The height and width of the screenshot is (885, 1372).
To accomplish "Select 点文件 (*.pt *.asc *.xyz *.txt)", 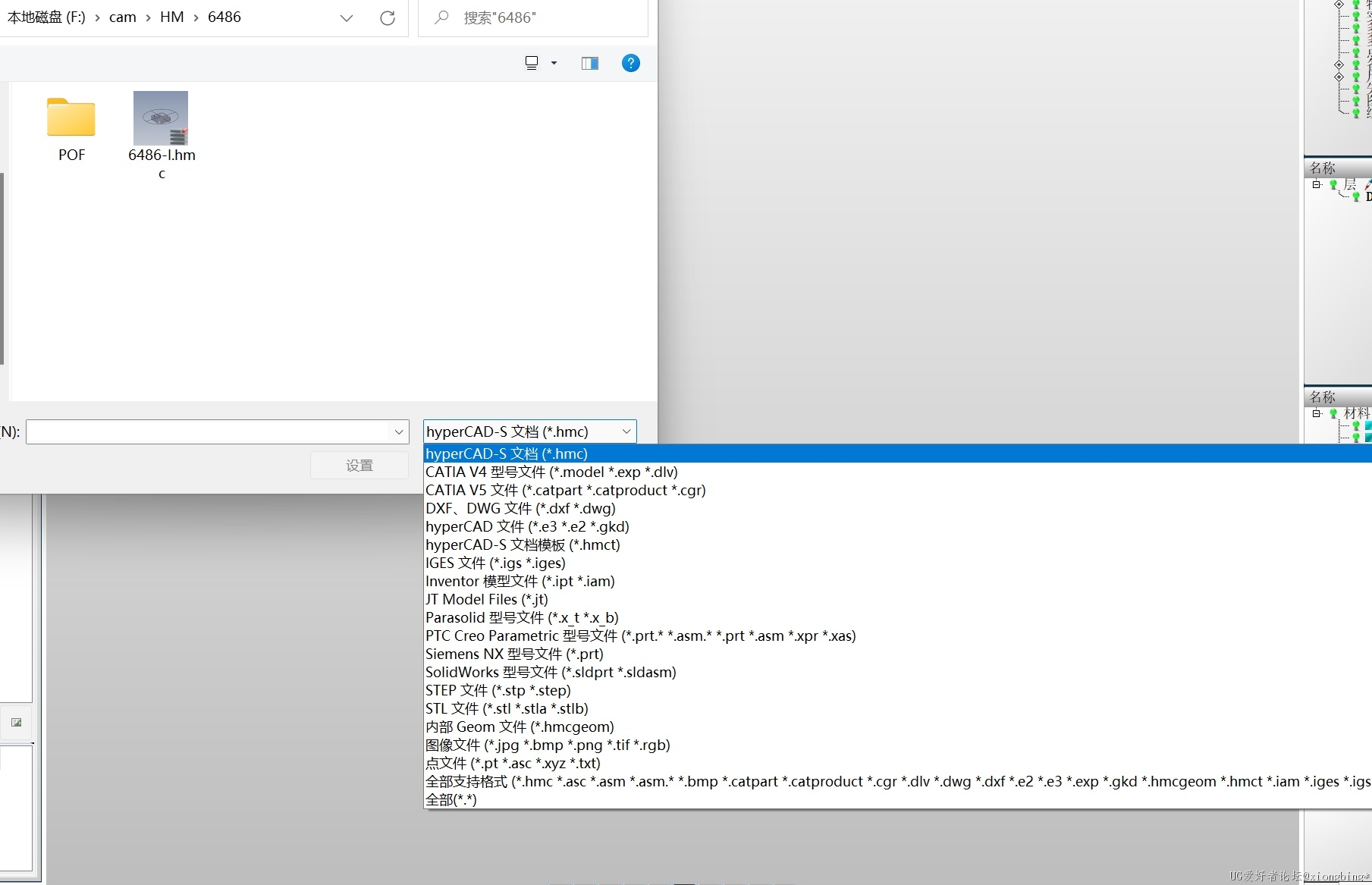I will pyautogui.click(x=898, y=763).
